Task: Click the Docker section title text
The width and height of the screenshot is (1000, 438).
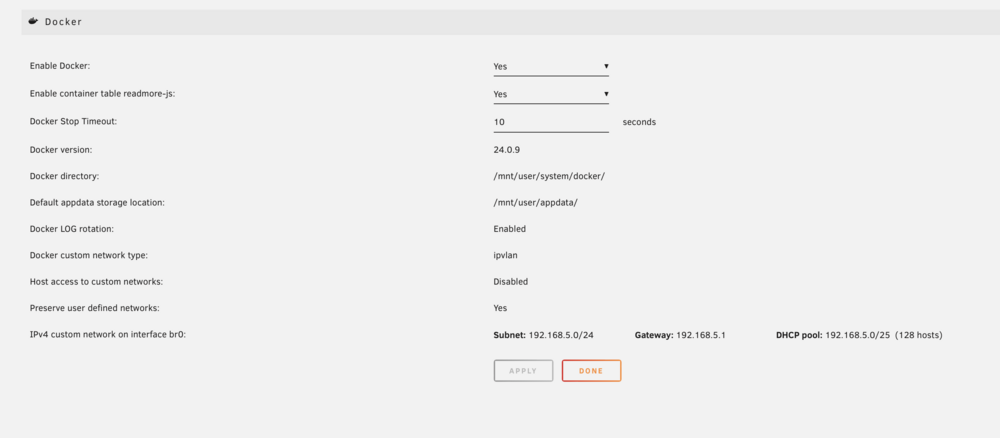Action: 63,22
